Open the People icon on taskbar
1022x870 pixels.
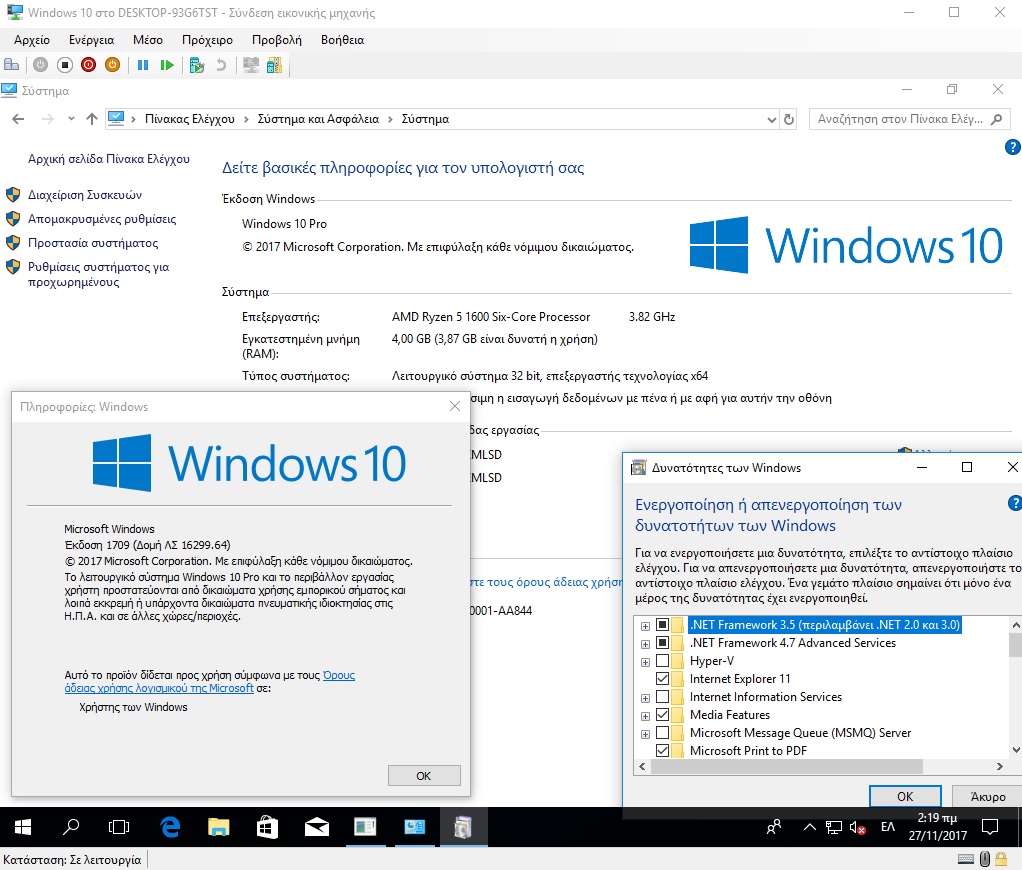click(x=774, y=828)
